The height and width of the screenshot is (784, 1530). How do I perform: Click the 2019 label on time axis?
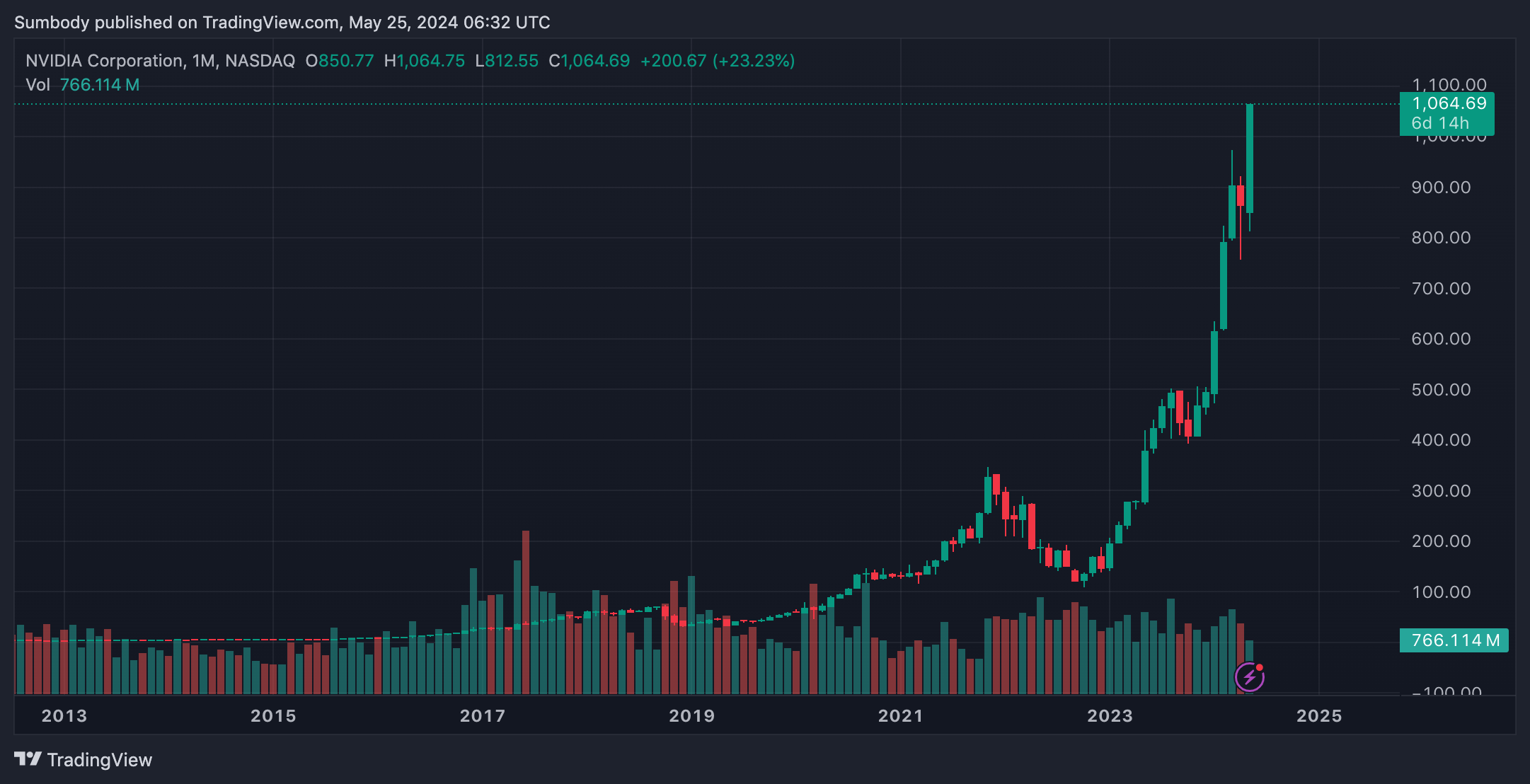point(692,716)
